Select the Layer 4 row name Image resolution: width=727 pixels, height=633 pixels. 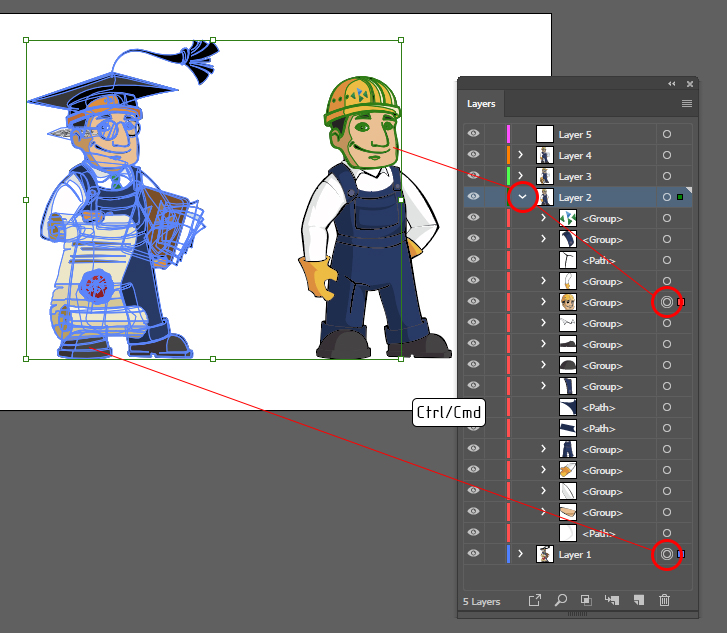tap(575, 155)
